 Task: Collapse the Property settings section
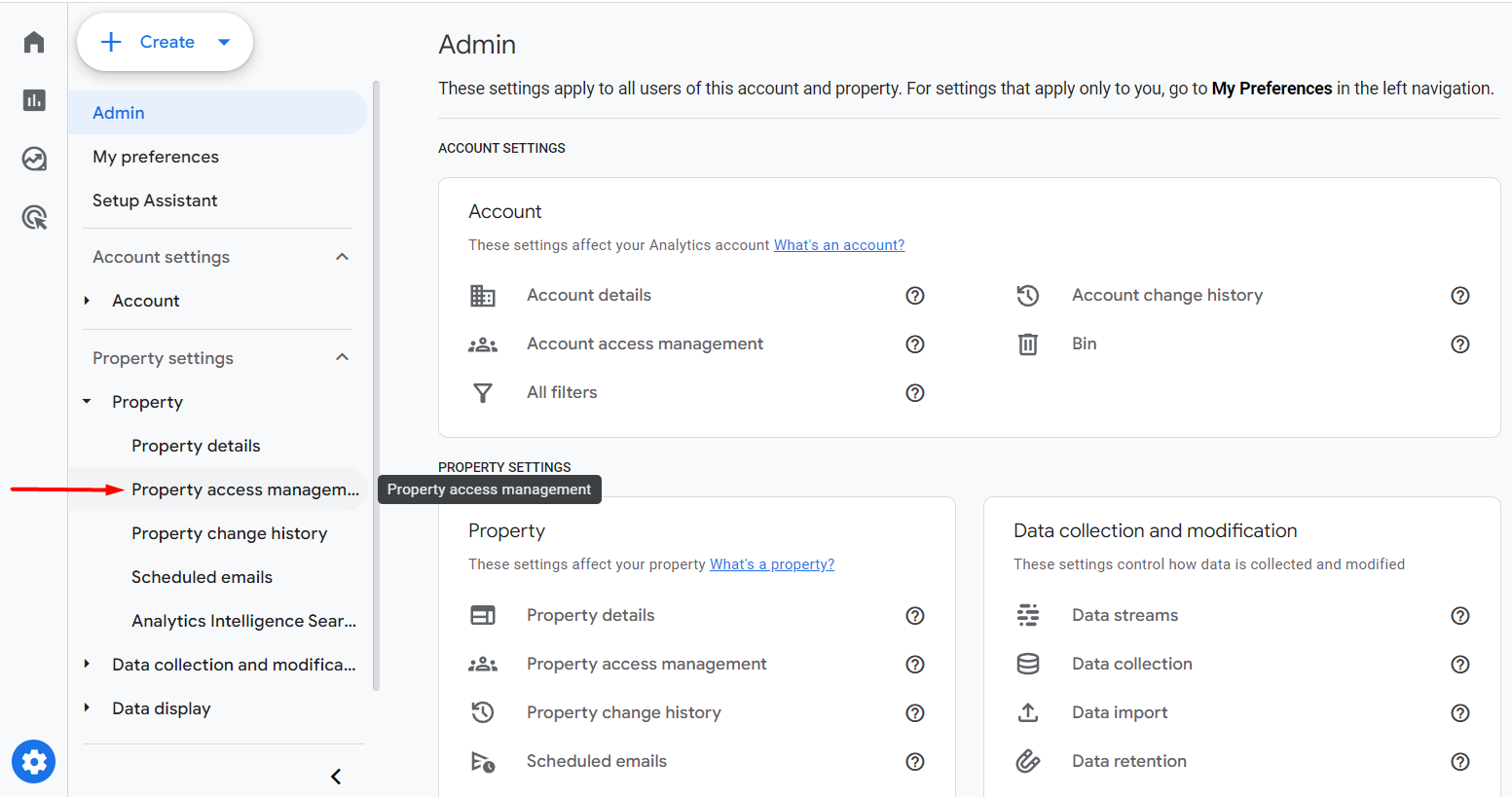342,358
